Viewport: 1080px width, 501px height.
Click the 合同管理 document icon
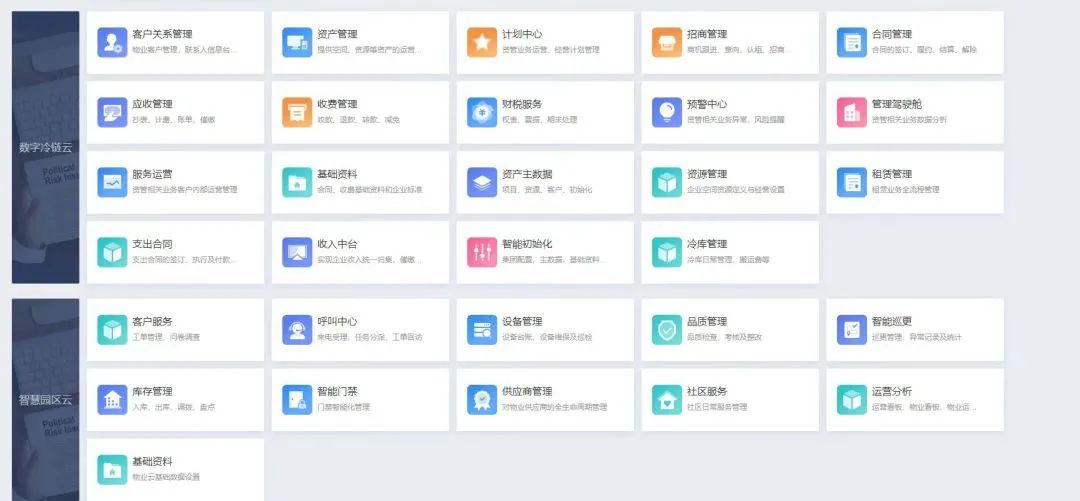tap(852, 42)
